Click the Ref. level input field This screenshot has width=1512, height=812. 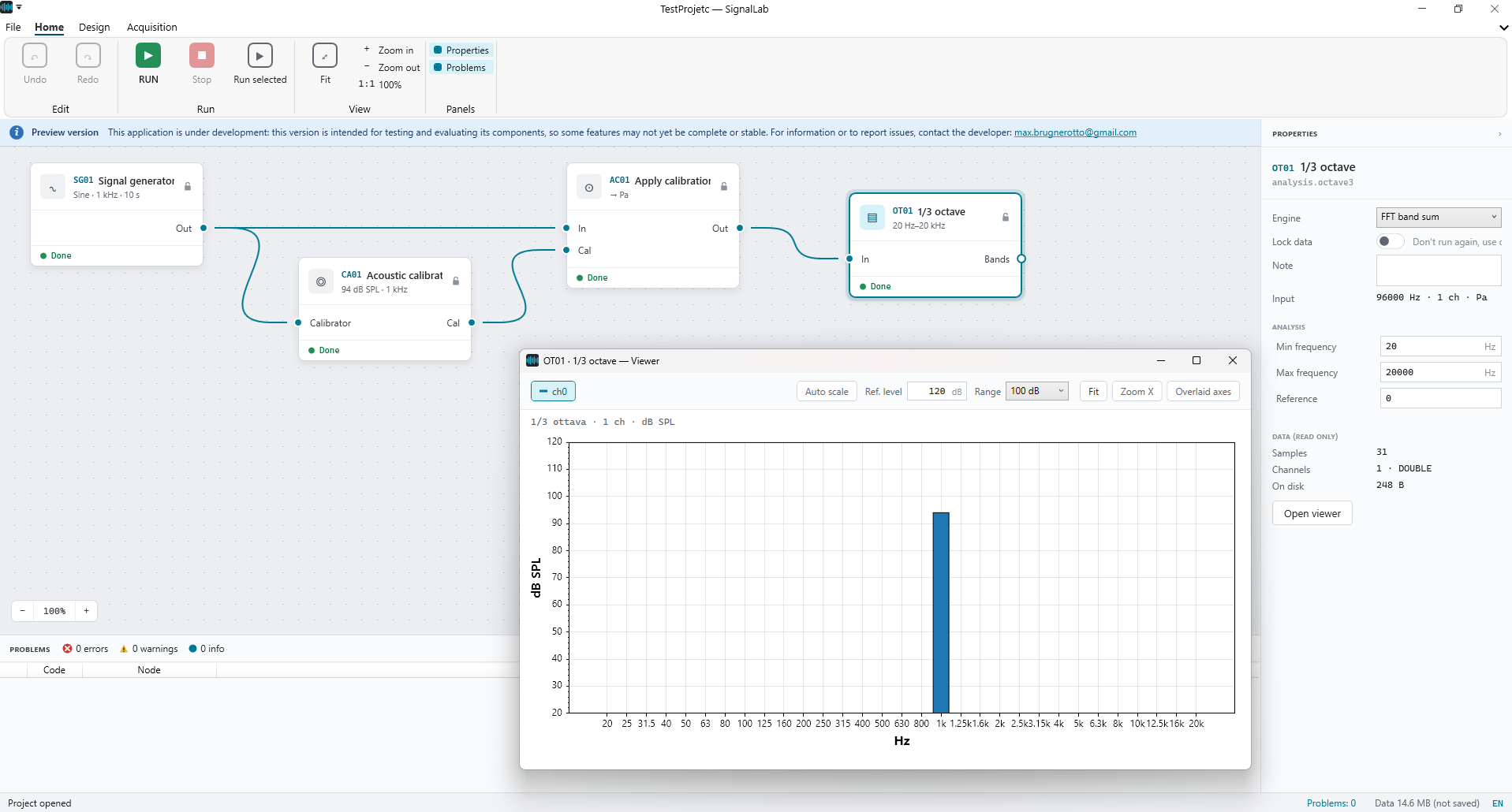point(936,392)
